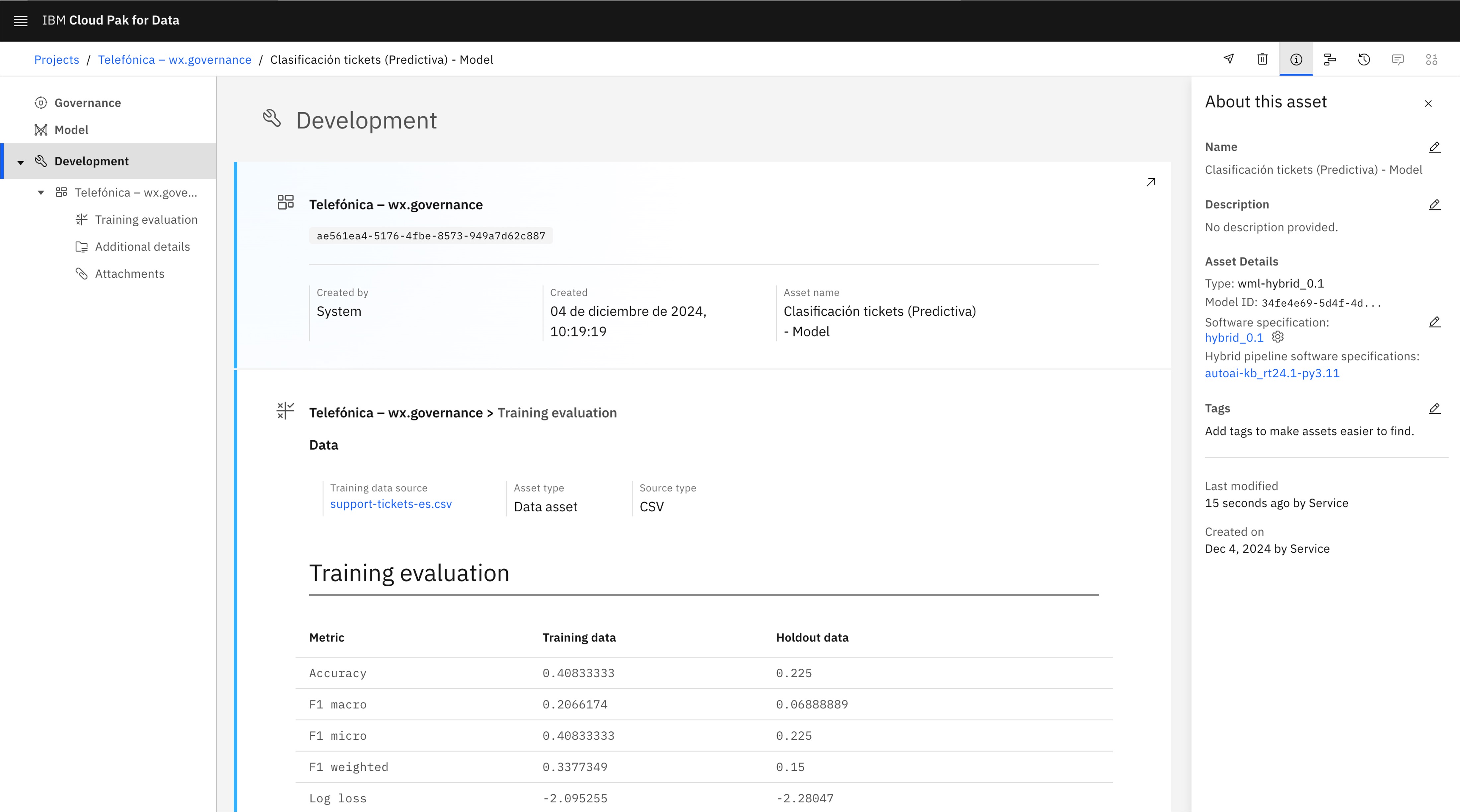Click Log loss holdout value -2.28047
The height and width of the screenshot is (812, 1460).
pos(805,798)
